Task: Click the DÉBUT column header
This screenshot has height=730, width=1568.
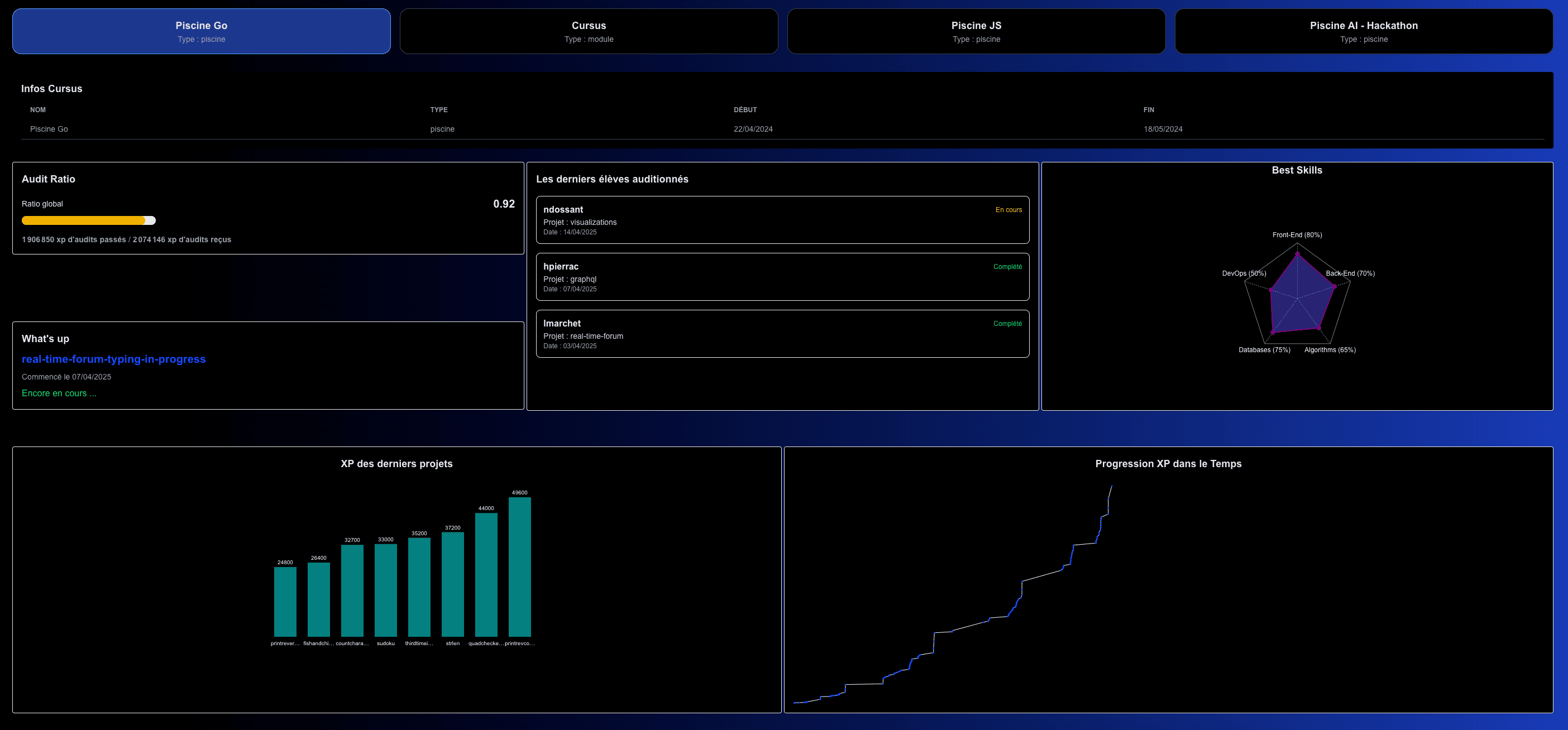Action: 745,110
